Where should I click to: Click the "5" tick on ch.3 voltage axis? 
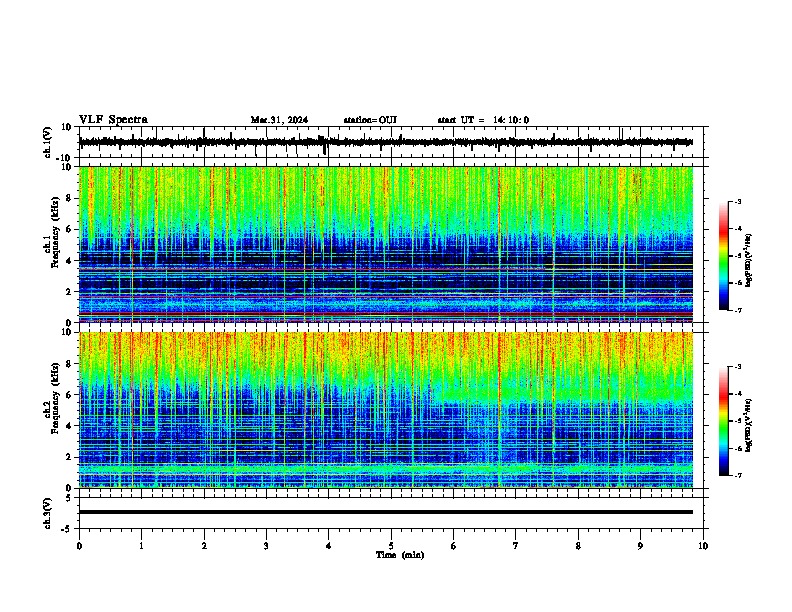coord(69,497)
